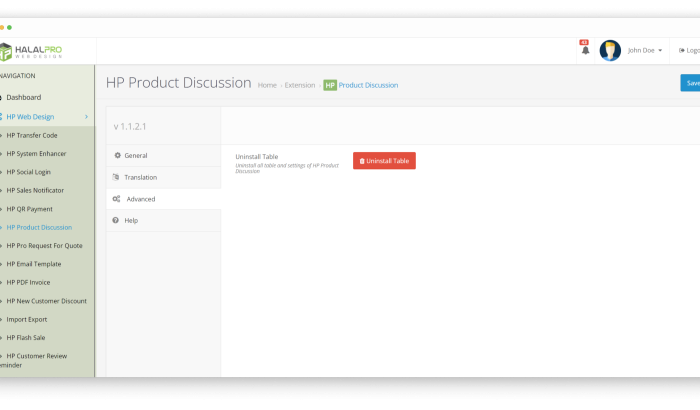This screenshot has height=410, width=700.
Task: Open the Help tab
Action: 131,220
